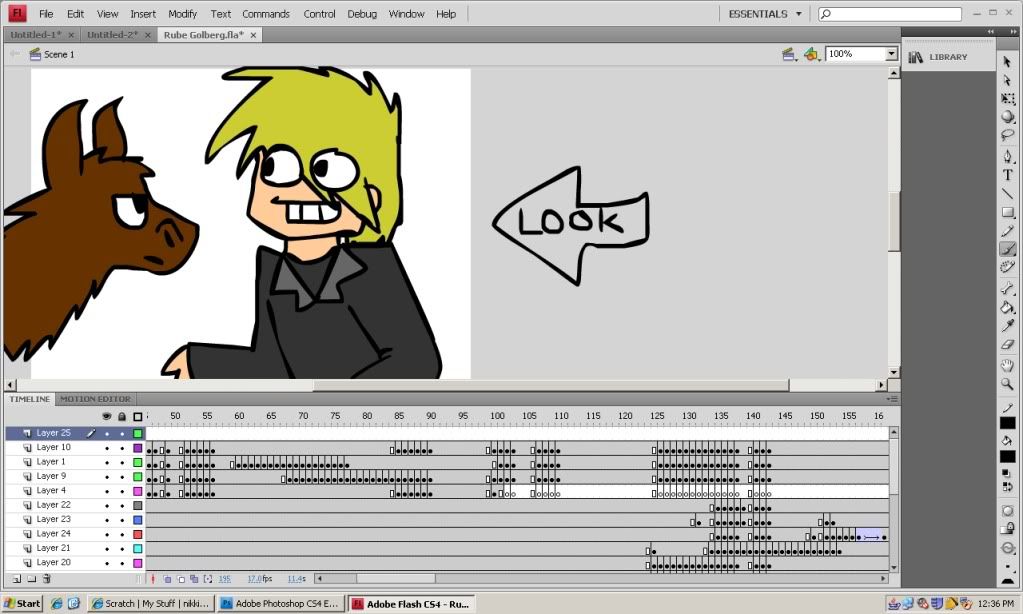Image resolution: width=1023 pixels, height=614 pixels.
Task: Choose the Eraser tool
Action: click(x=1008, y=345)
